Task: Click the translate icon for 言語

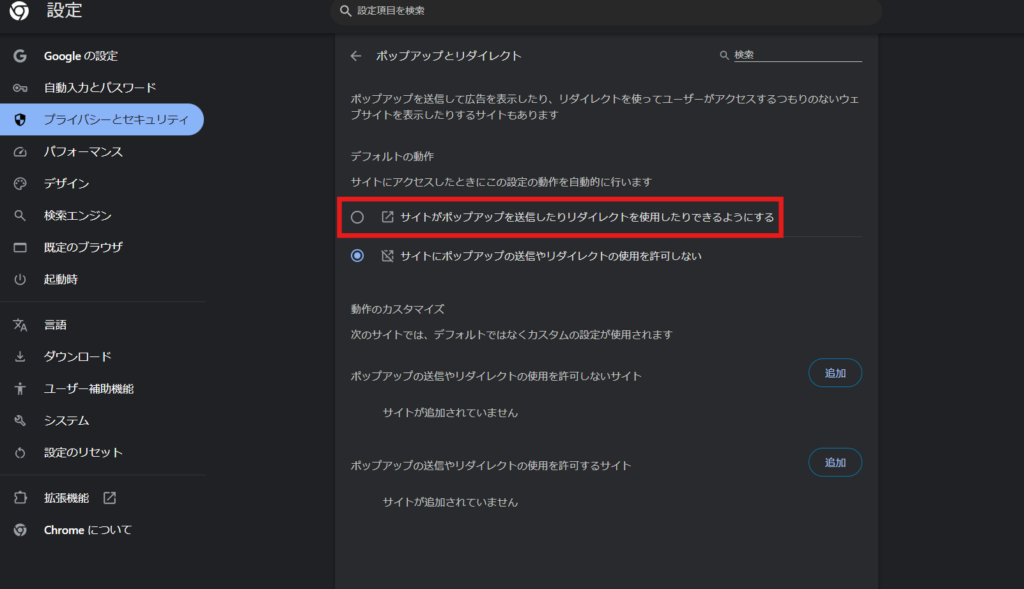Action: 20,325
